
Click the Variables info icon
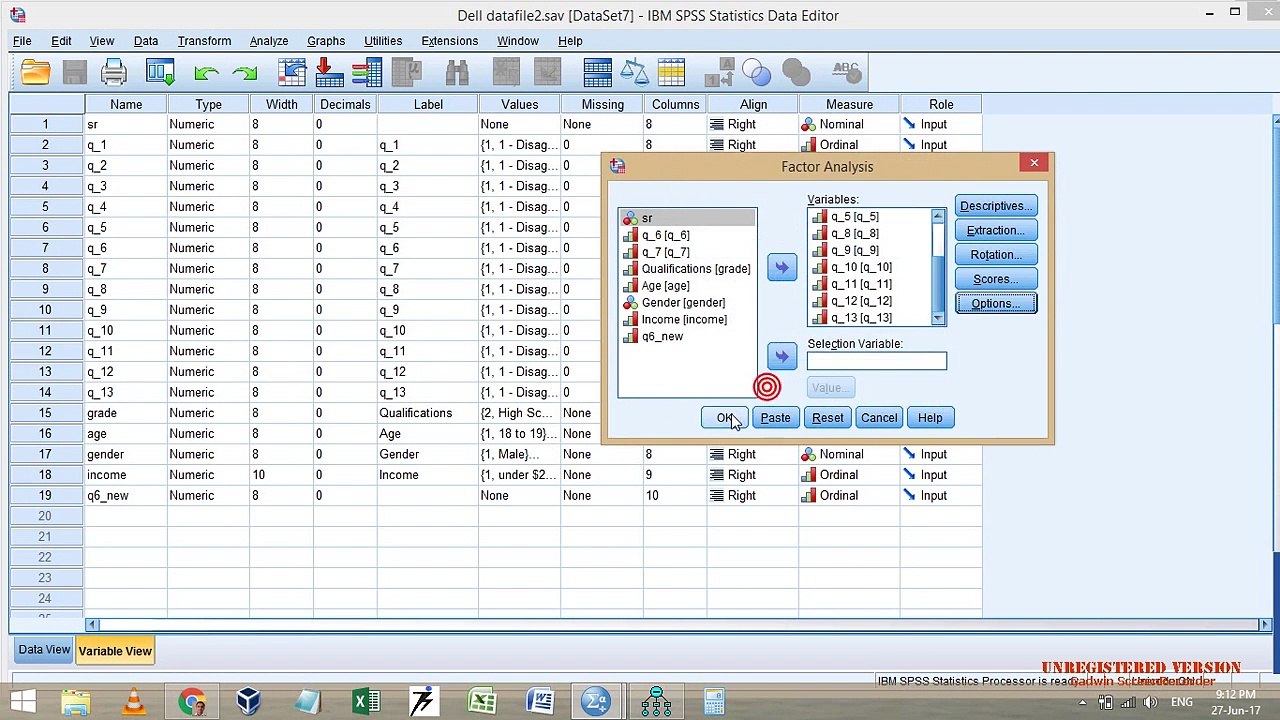click(x=367, y=72)
